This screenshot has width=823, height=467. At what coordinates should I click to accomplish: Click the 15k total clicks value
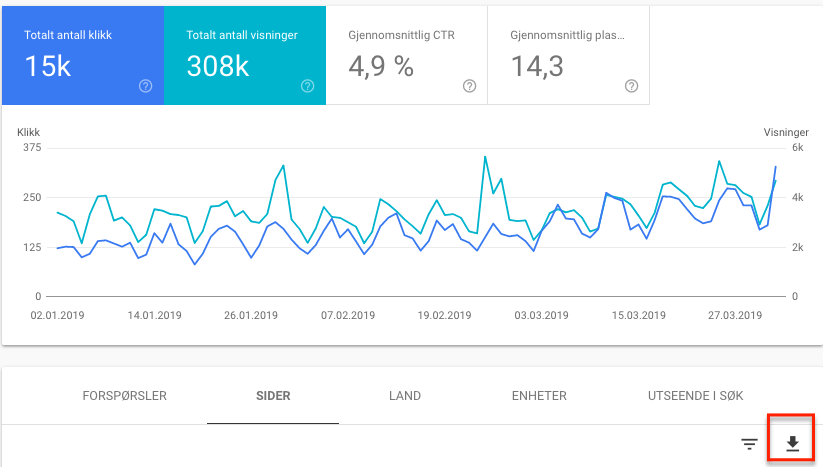click(x=48, y=66)
